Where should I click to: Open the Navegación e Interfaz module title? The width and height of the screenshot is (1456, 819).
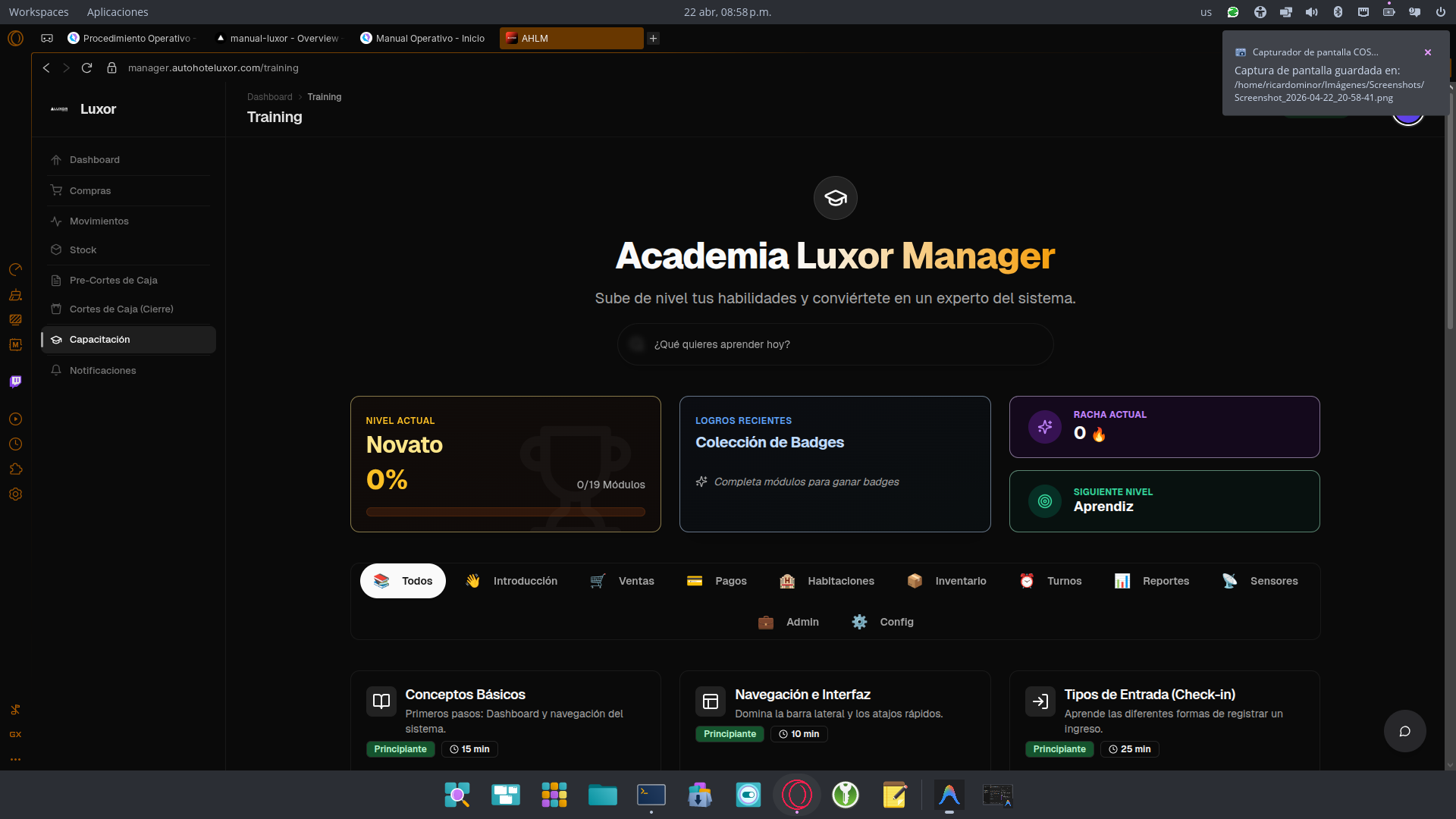tap(802, 695)
